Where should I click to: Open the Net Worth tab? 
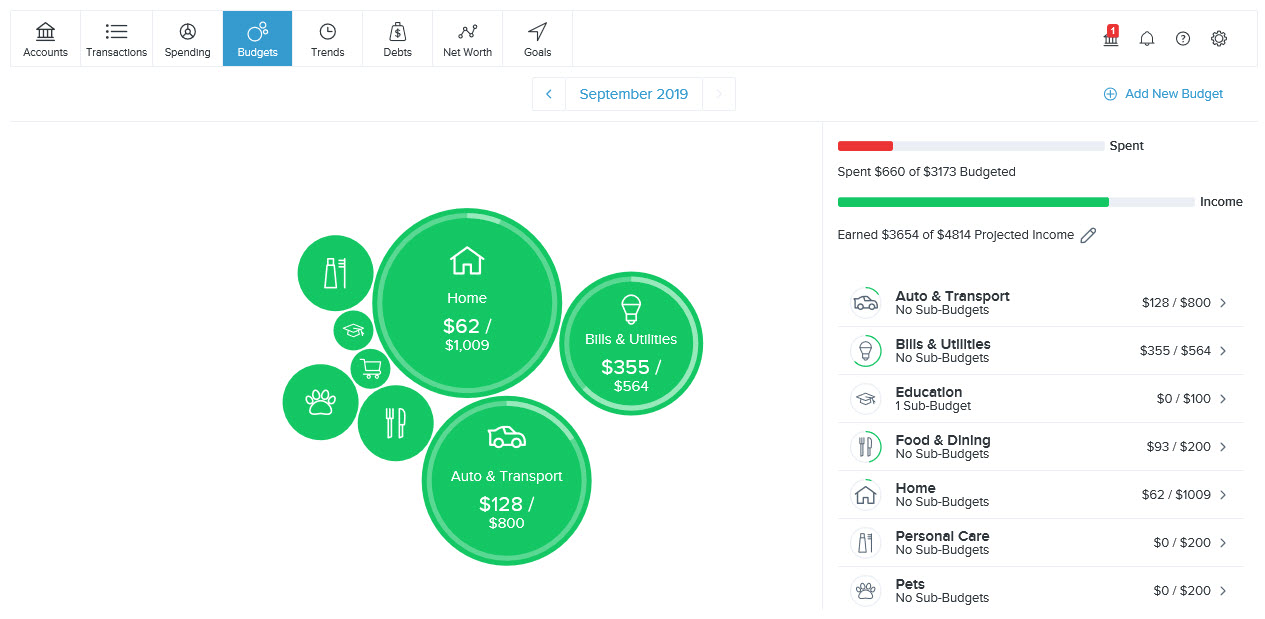[x=467, y=39]
